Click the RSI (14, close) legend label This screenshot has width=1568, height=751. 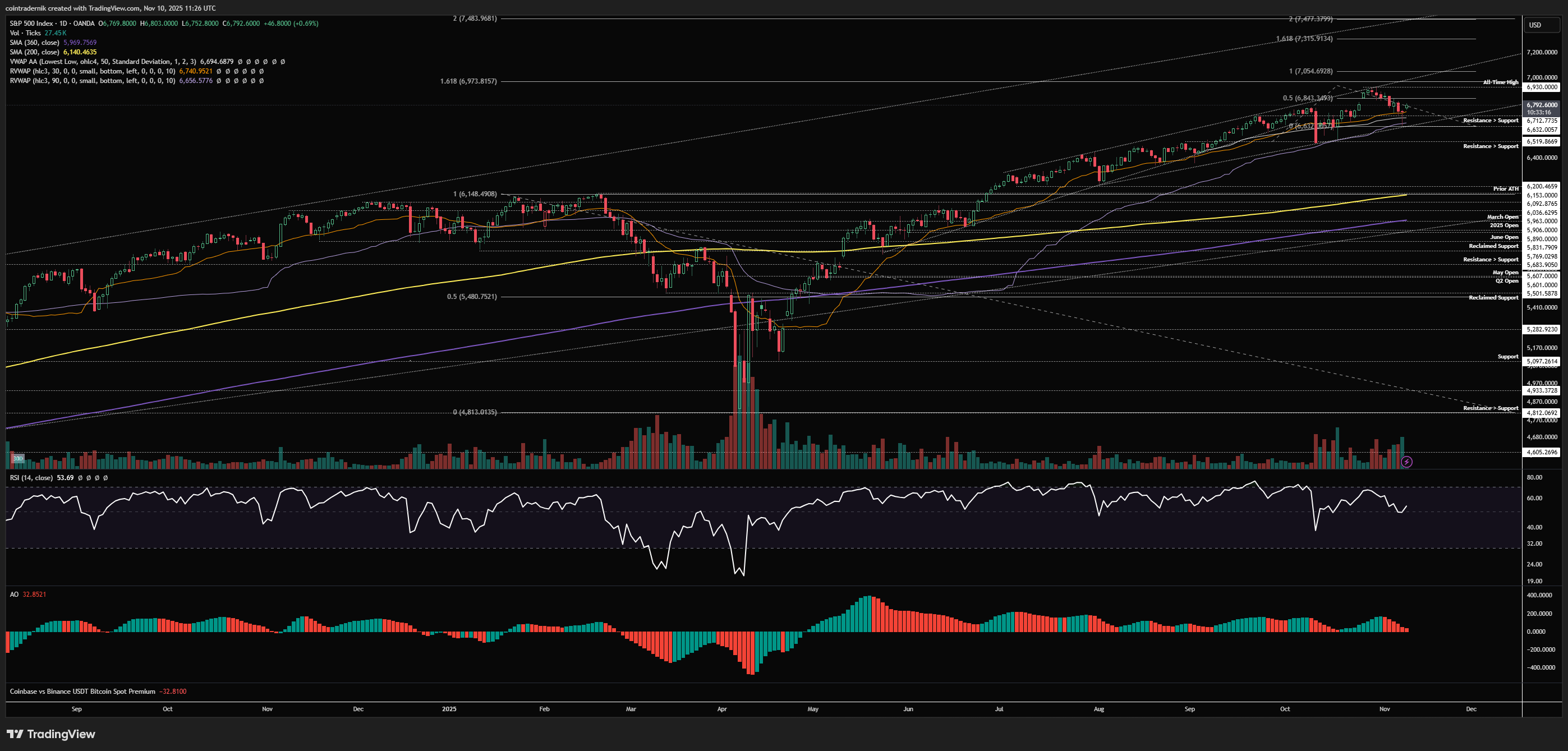coord(31,478)
